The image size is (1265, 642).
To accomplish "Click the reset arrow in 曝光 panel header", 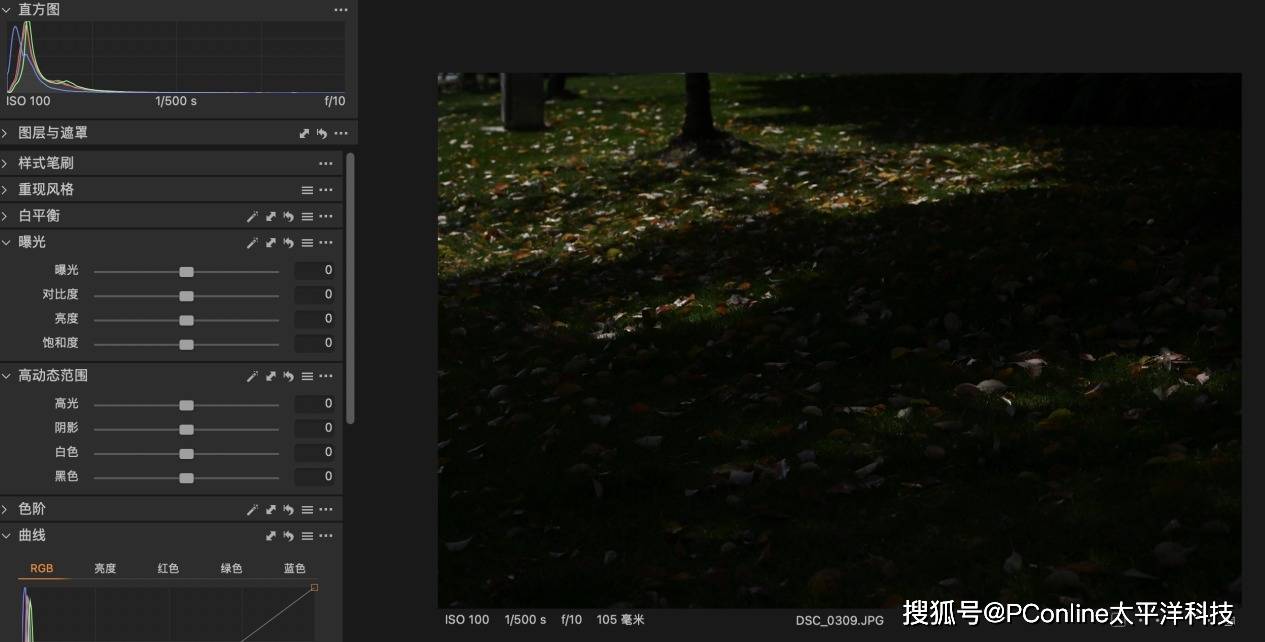I will 288,242.
